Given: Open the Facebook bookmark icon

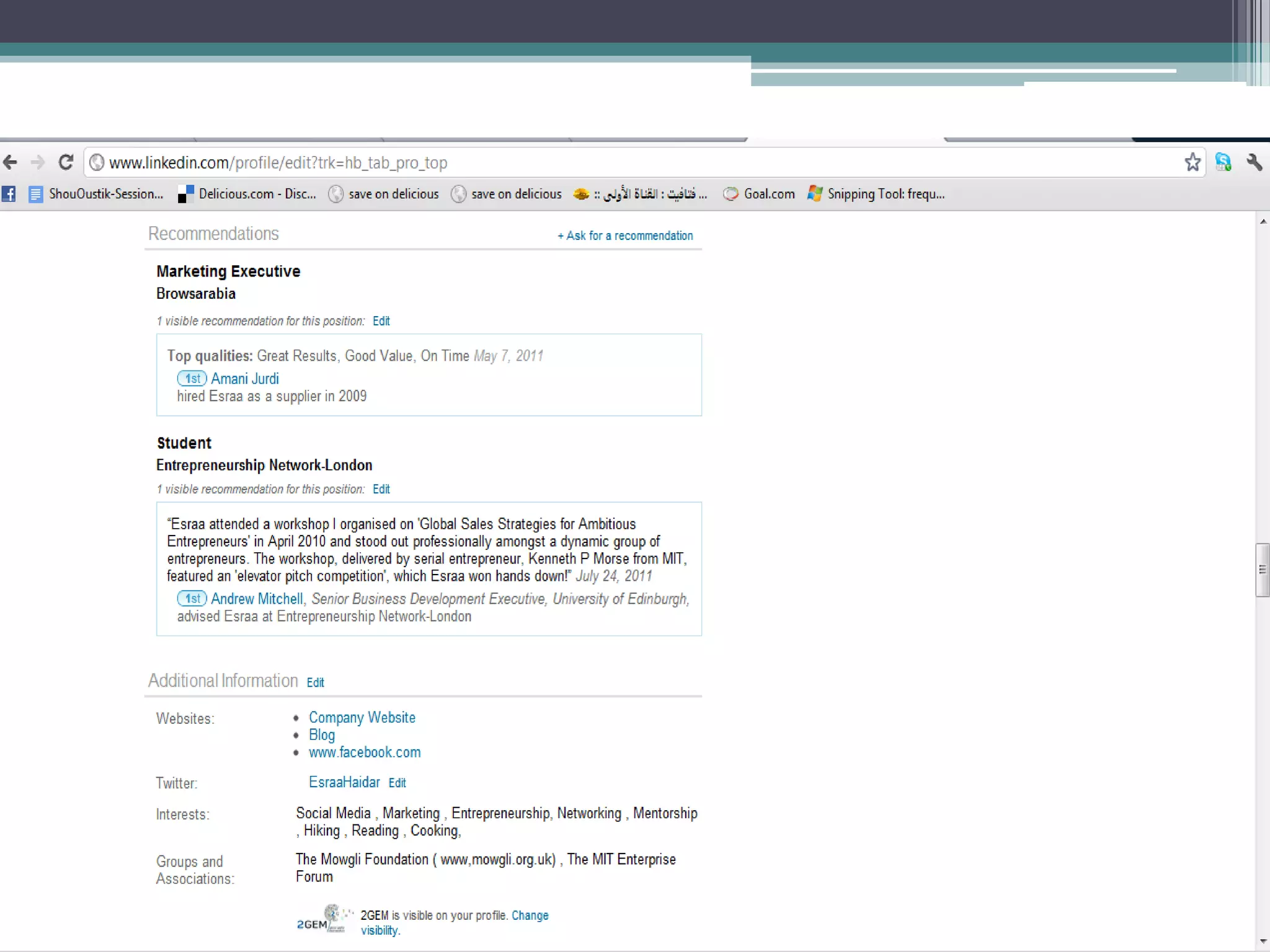Looking at the screenshot, I should [x=9, y=194].
